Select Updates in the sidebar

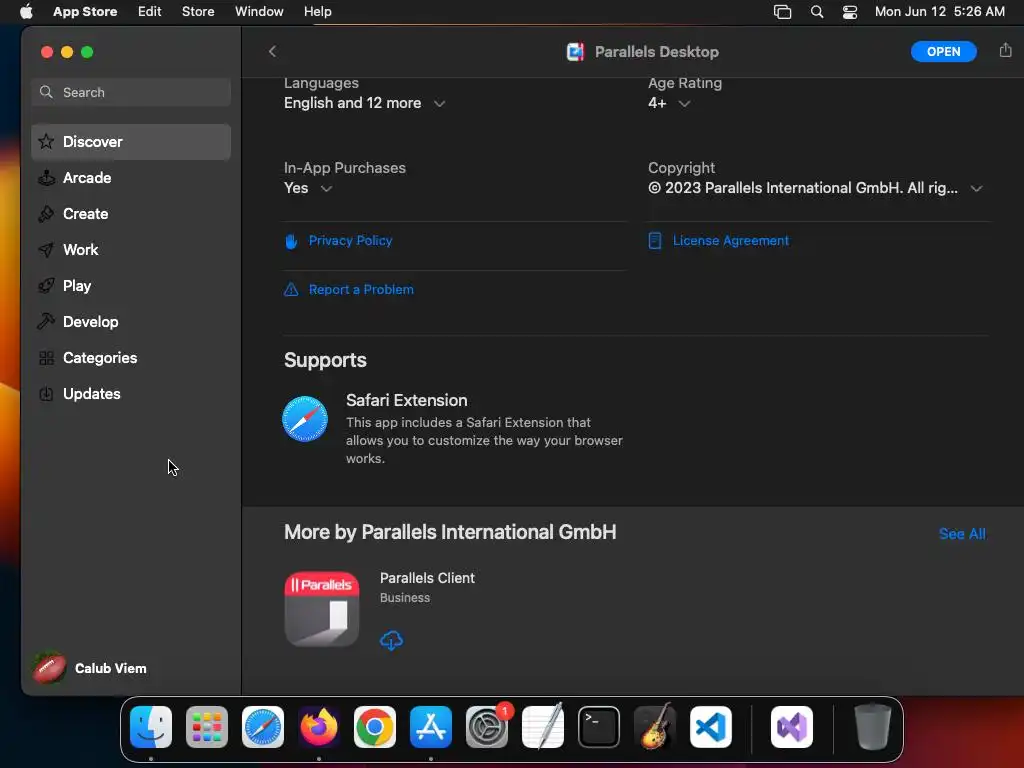click(x=131, y=394)
